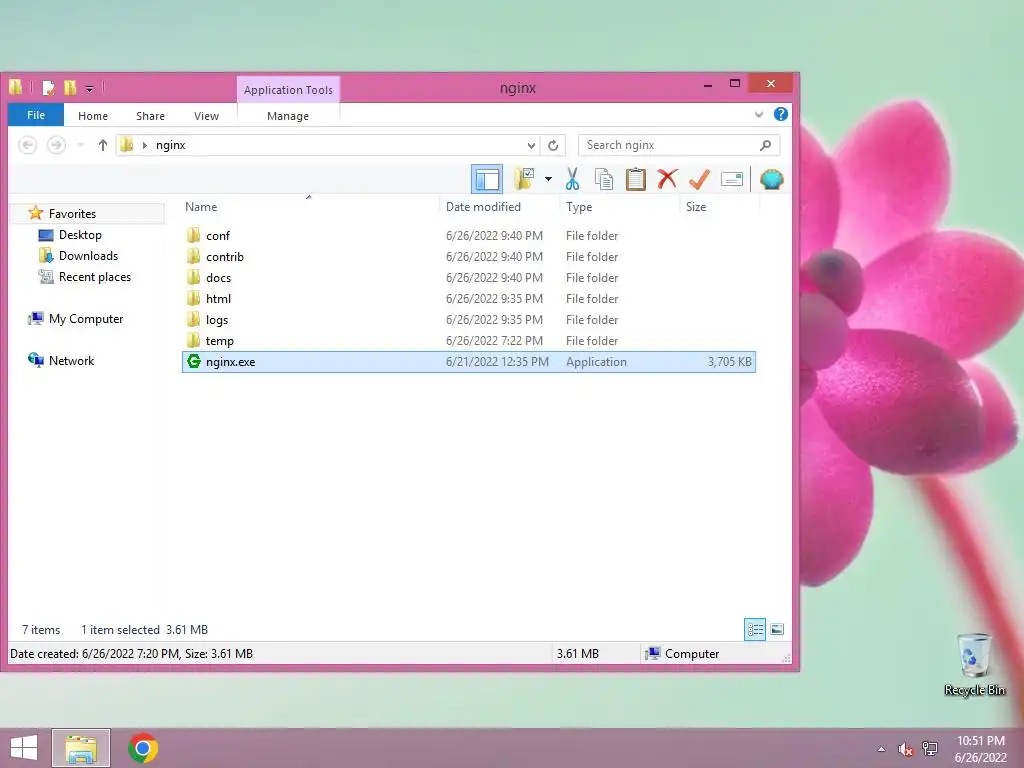Expand the ribbon with the chevron
Viewport: 1024px width, 768px height.
(759, 115)
